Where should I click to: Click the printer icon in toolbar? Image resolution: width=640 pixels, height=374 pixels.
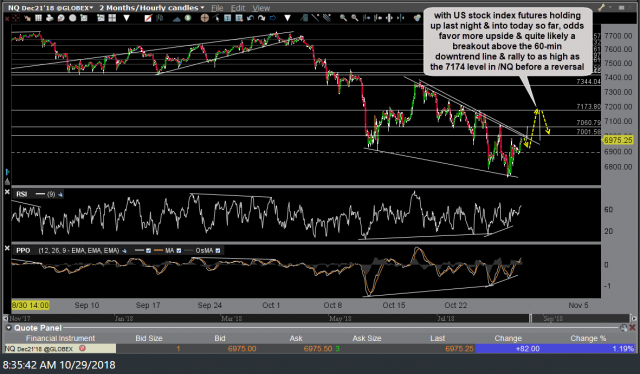tap(49, 18)
